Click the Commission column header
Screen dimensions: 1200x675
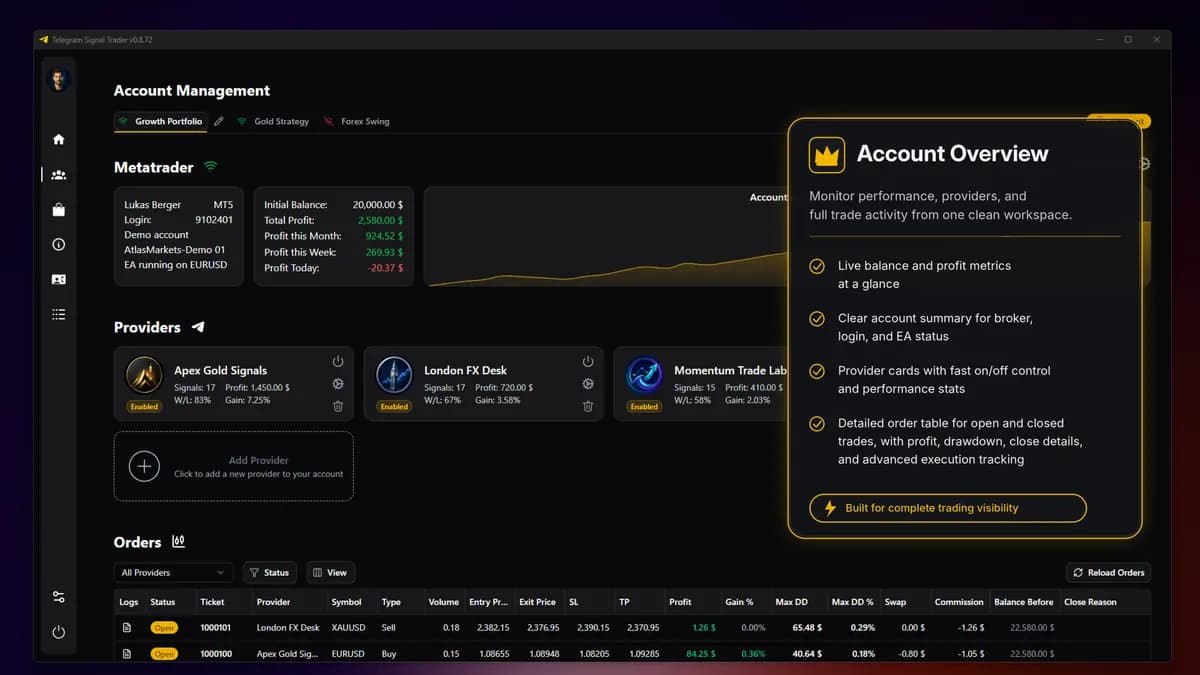pos(959,602)
